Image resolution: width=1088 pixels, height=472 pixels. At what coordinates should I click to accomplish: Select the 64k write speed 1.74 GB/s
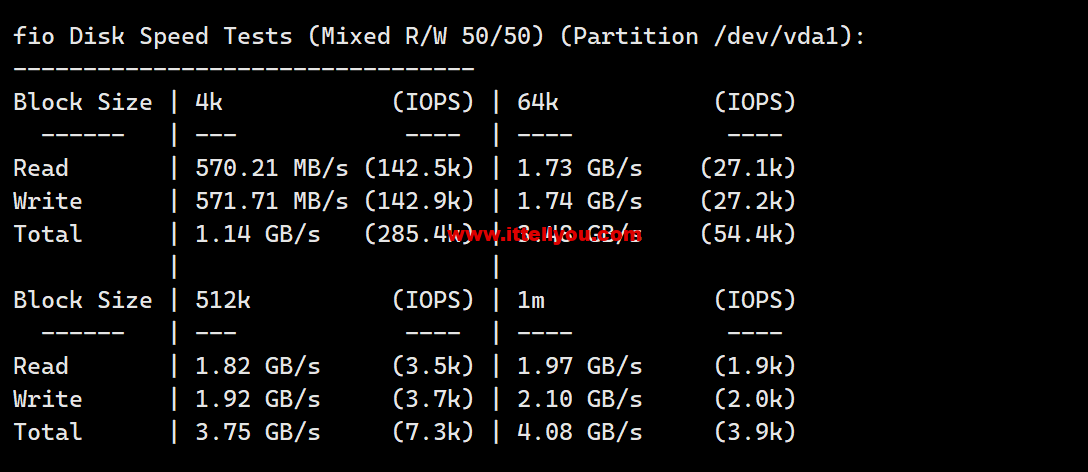point(579,201)
